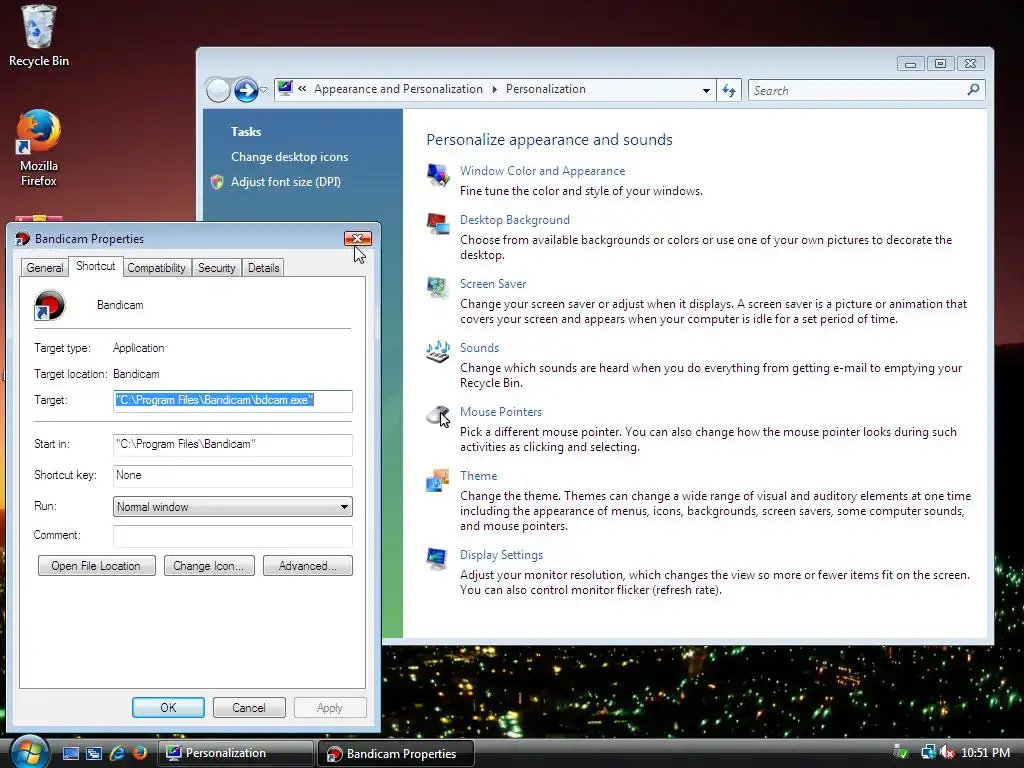Screen dimensions: 1024x768
Task: Click the shield icon beside Adjust font size
Action: point(217,182)
